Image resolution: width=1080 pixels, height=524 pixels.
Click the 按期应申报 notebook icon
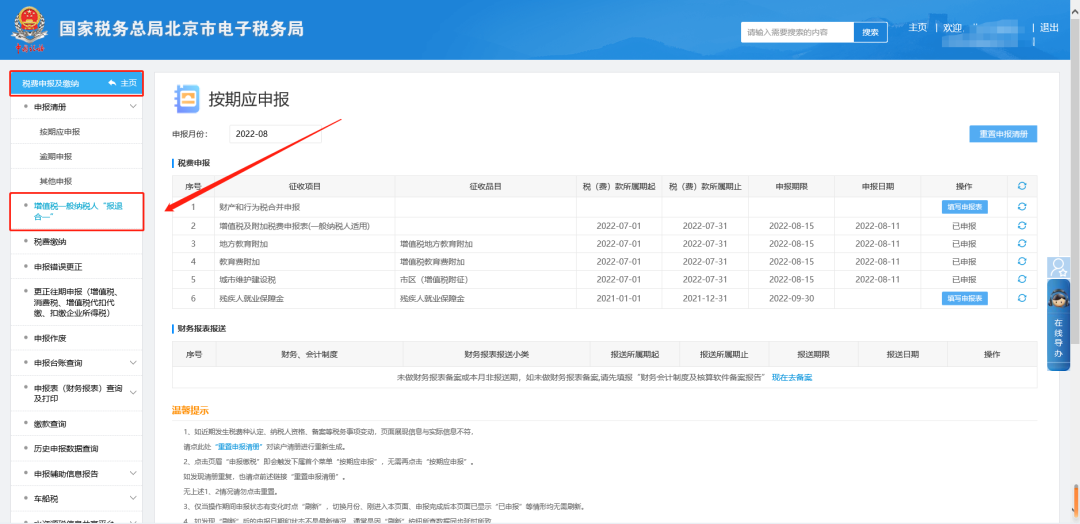click(x=187, y=98)
